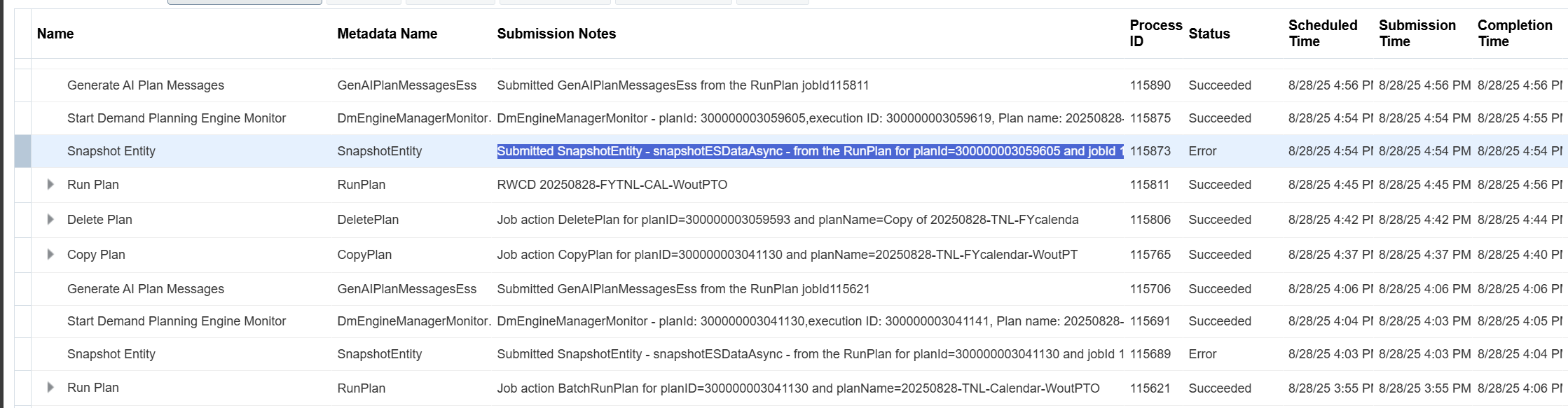Select the Start Demand Planning Engine Monitor row
This screenshot has height=408, width=1568.
(176, 118)
